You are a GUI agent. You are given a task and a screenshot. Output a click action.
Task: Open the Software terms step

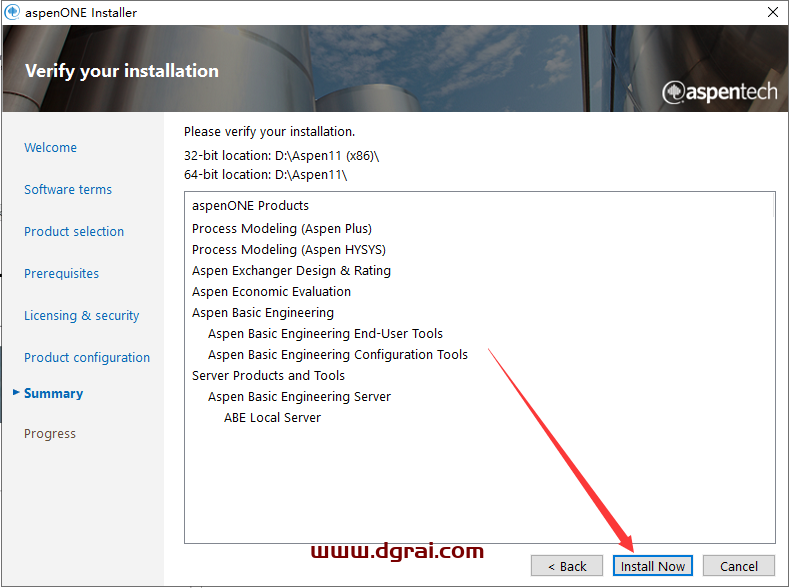click(x=68, y=189)
